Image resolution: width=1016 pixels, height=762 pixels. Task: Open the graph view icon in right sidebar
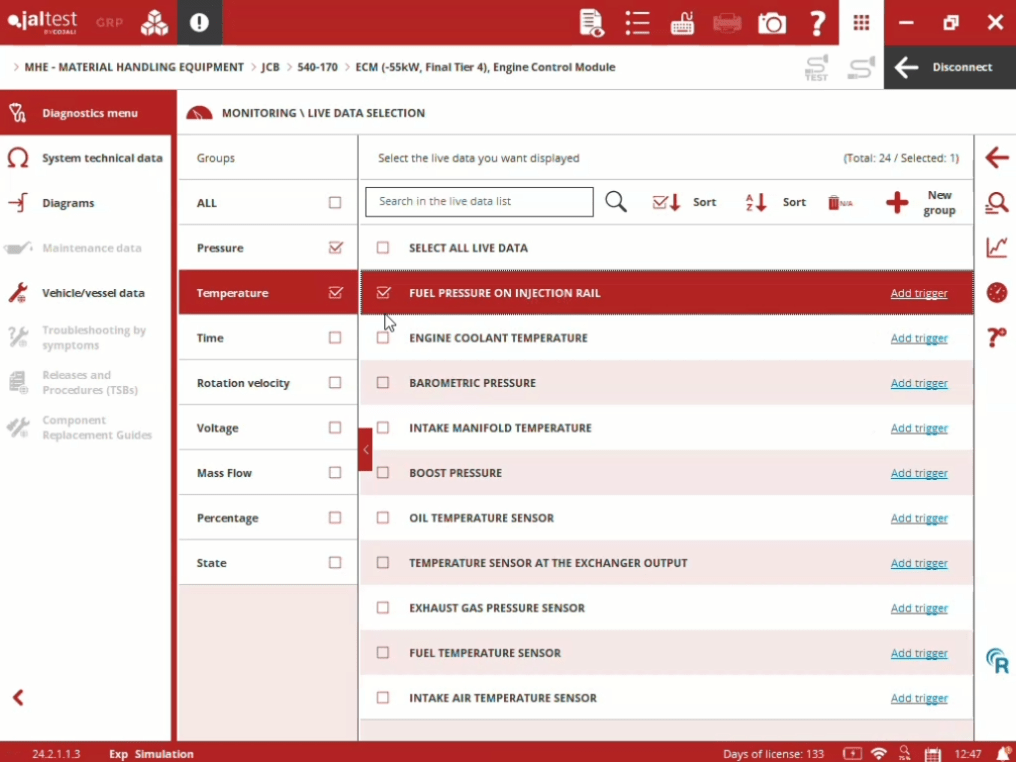click(x=996, y=247)
